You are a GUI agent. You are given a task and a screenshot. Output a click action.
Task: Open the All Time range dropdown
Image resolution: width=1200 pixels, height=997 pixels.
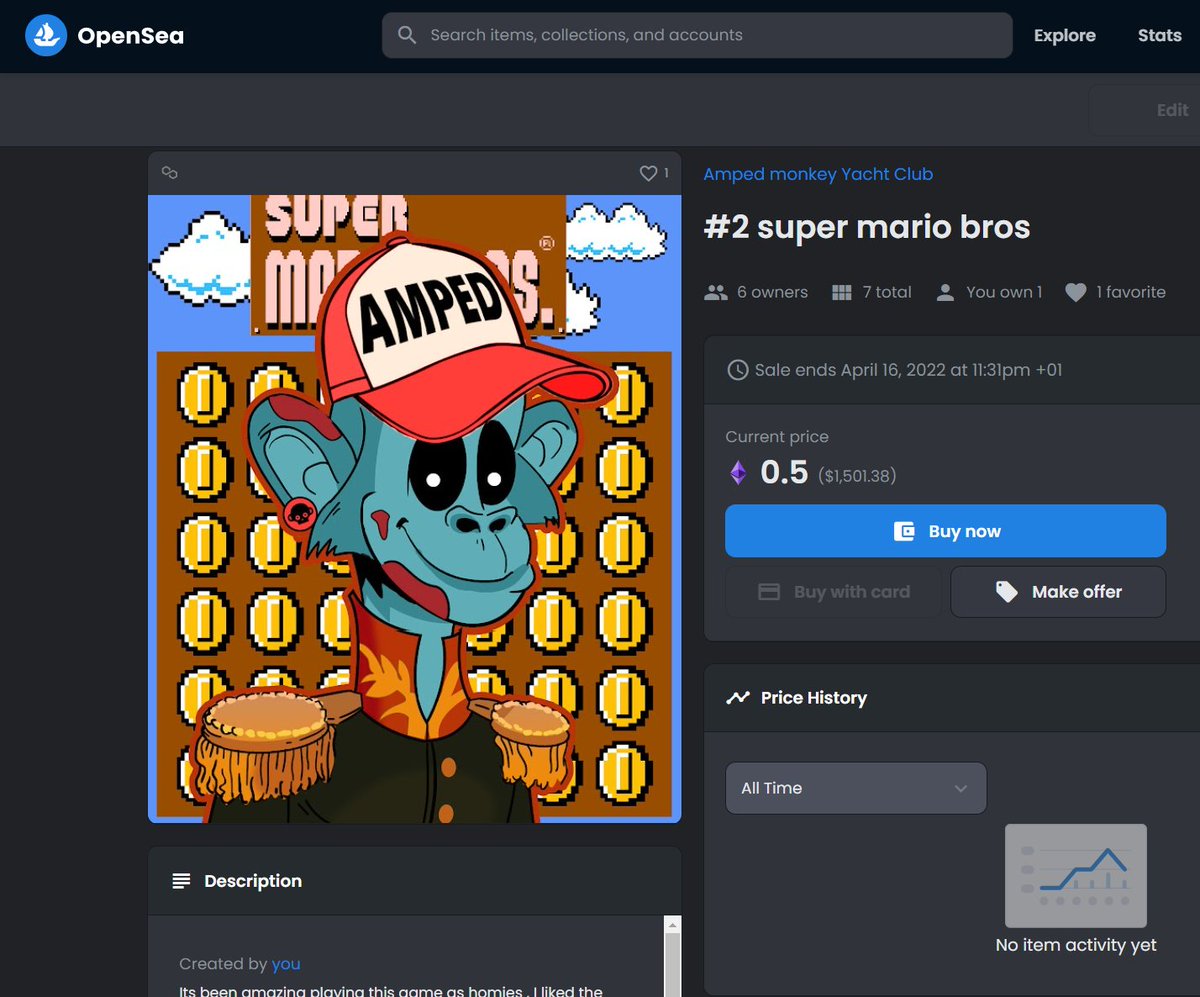(856, 788)
